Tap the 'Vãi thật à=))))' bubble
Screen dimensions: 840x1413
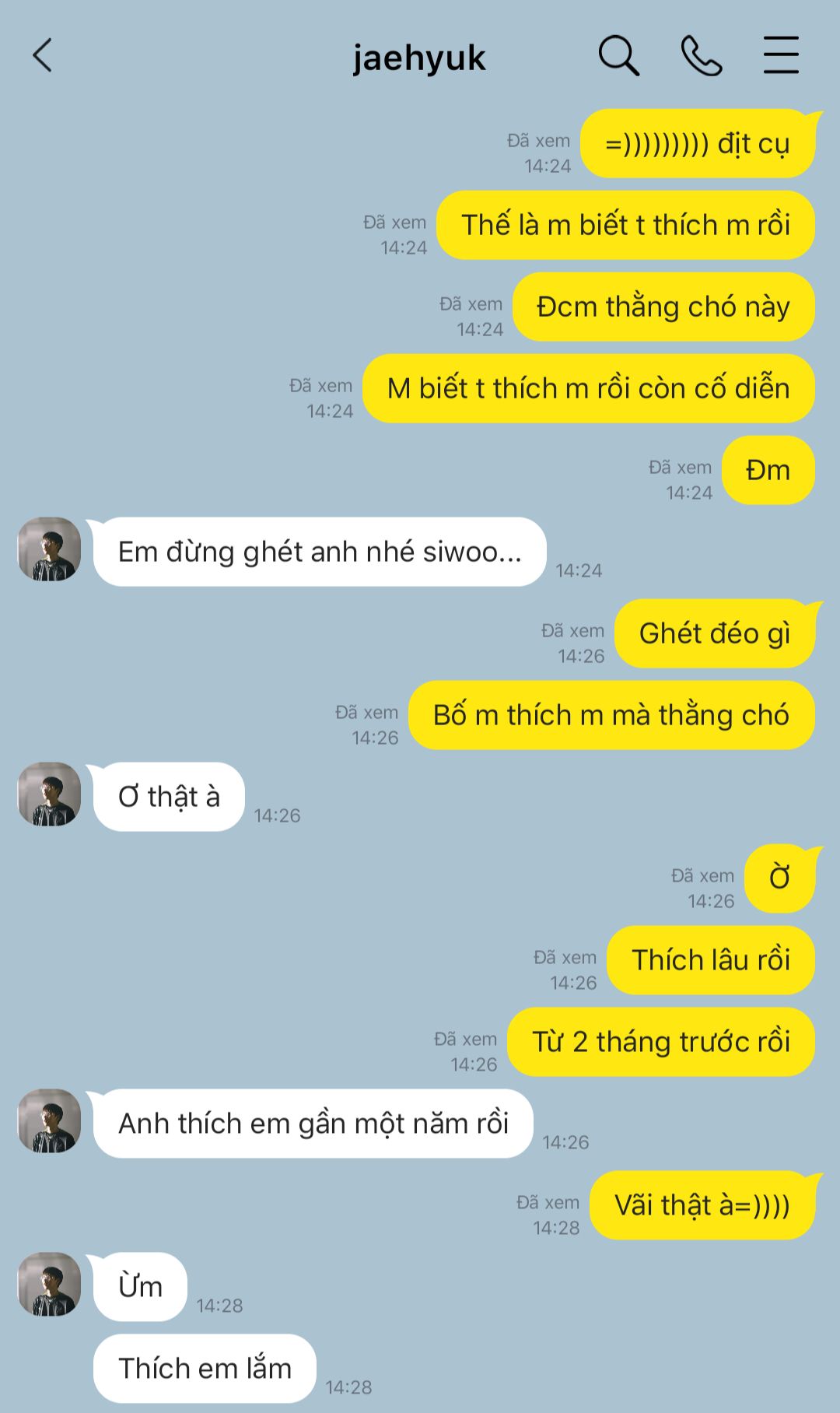[702, 1205]
